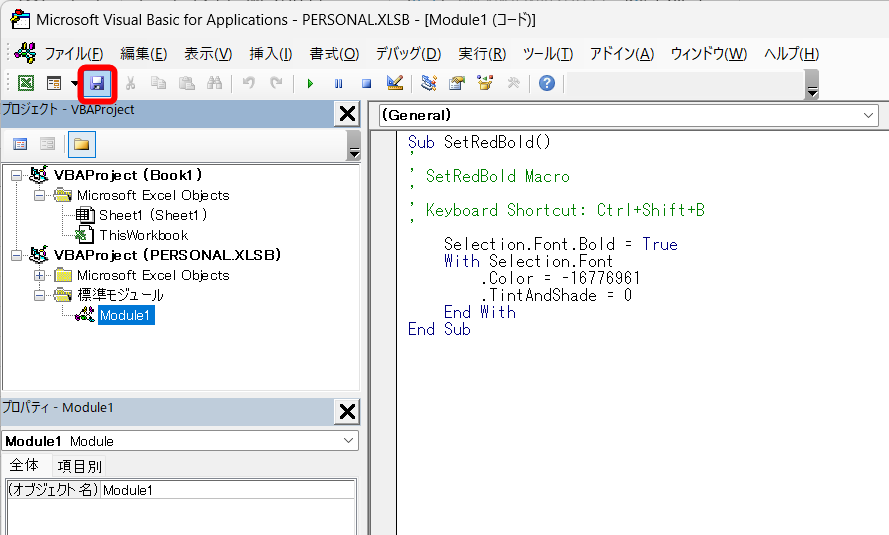Screen dimensions: 889x535
Task: Select ThisWorkbook in project tree
Action: point(143,235)
